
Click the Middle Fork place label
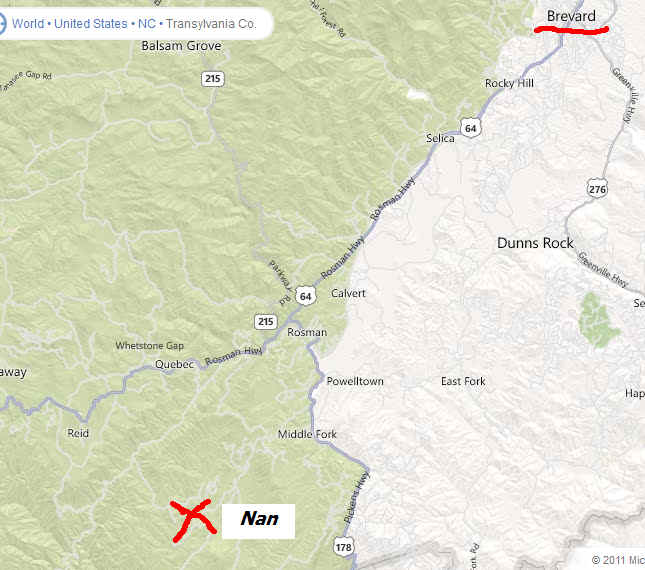pos(307,434)
